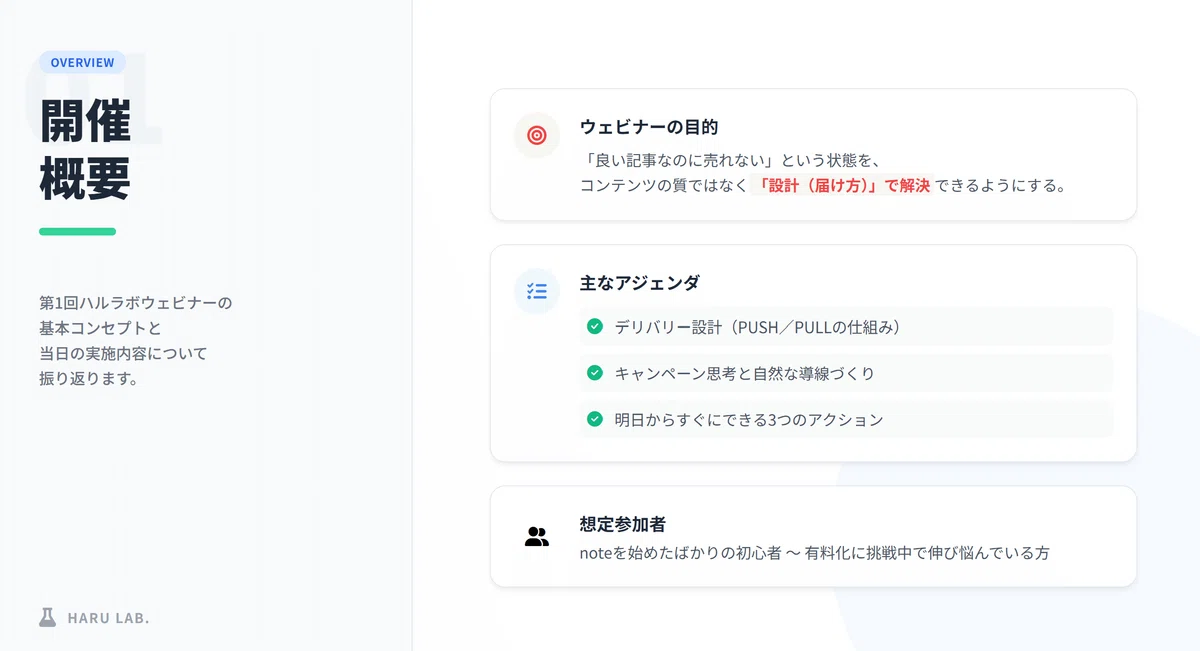Click the green underline bar under 開催概要
Screen dimensions: 1200x651
(x=77, y=231)
